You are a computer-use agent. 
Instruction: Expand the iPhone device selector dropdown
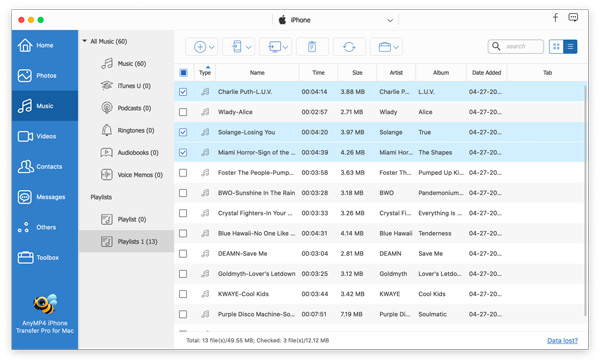390,20
